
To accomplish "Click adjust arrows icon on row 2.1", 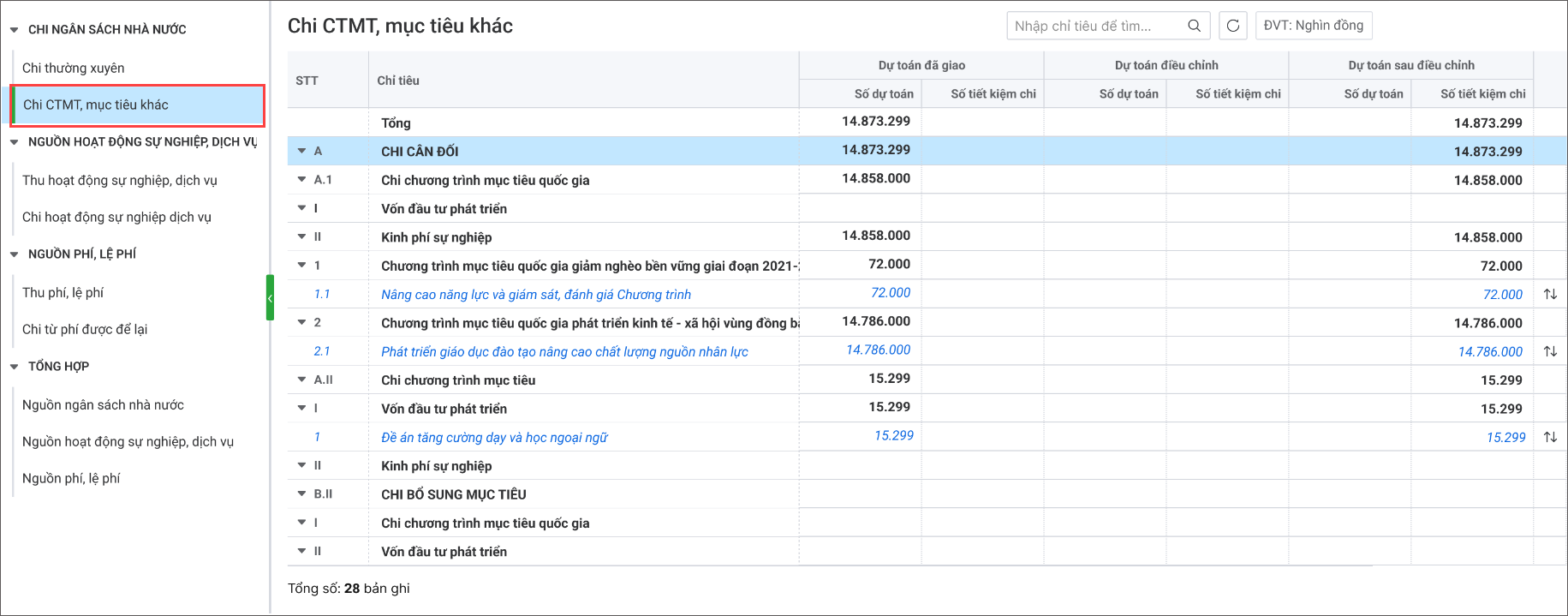I will (1550, 351).
